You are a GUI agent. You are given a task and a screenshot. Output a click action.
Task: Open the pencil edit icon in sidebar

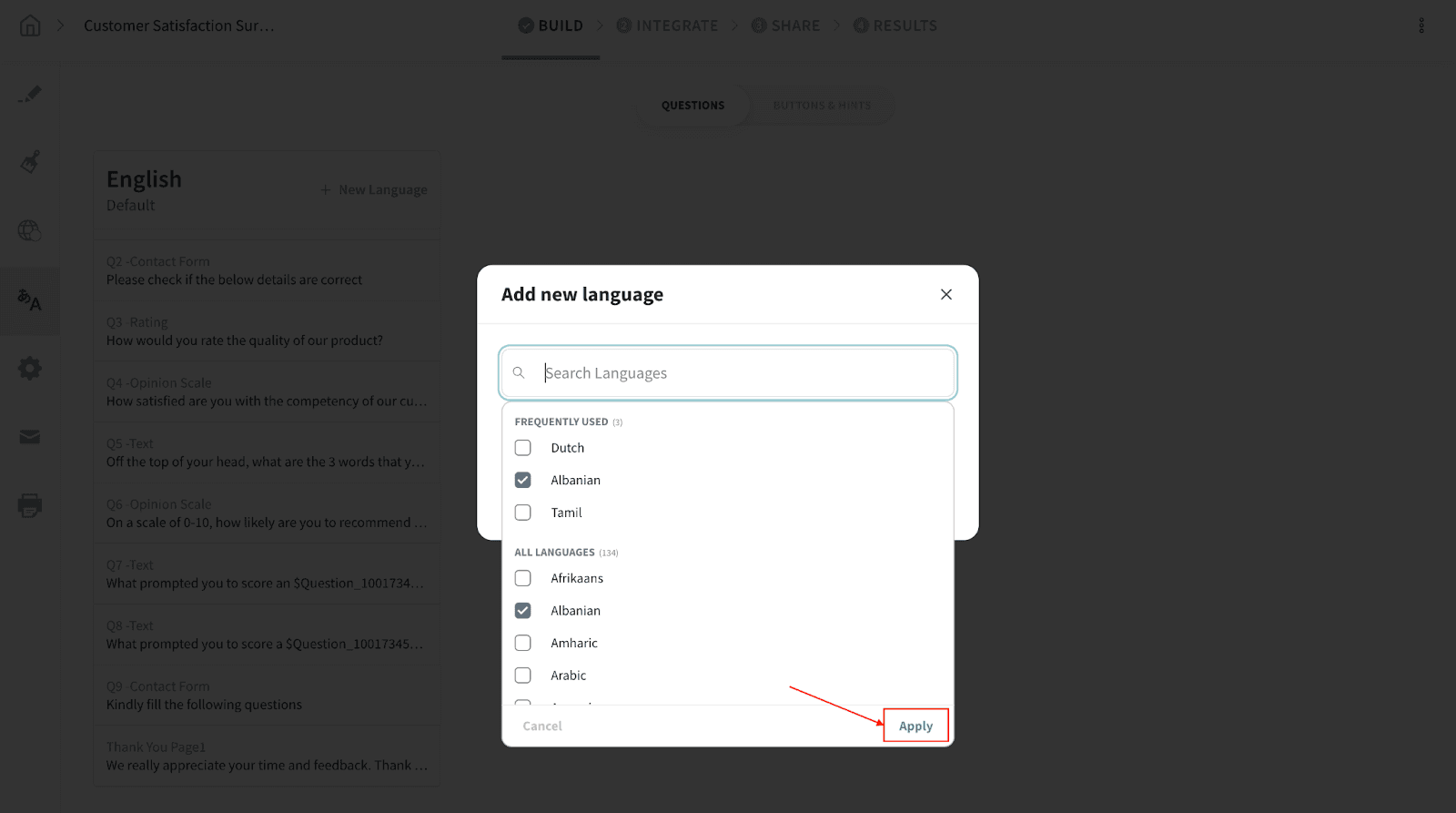[30, 94]
